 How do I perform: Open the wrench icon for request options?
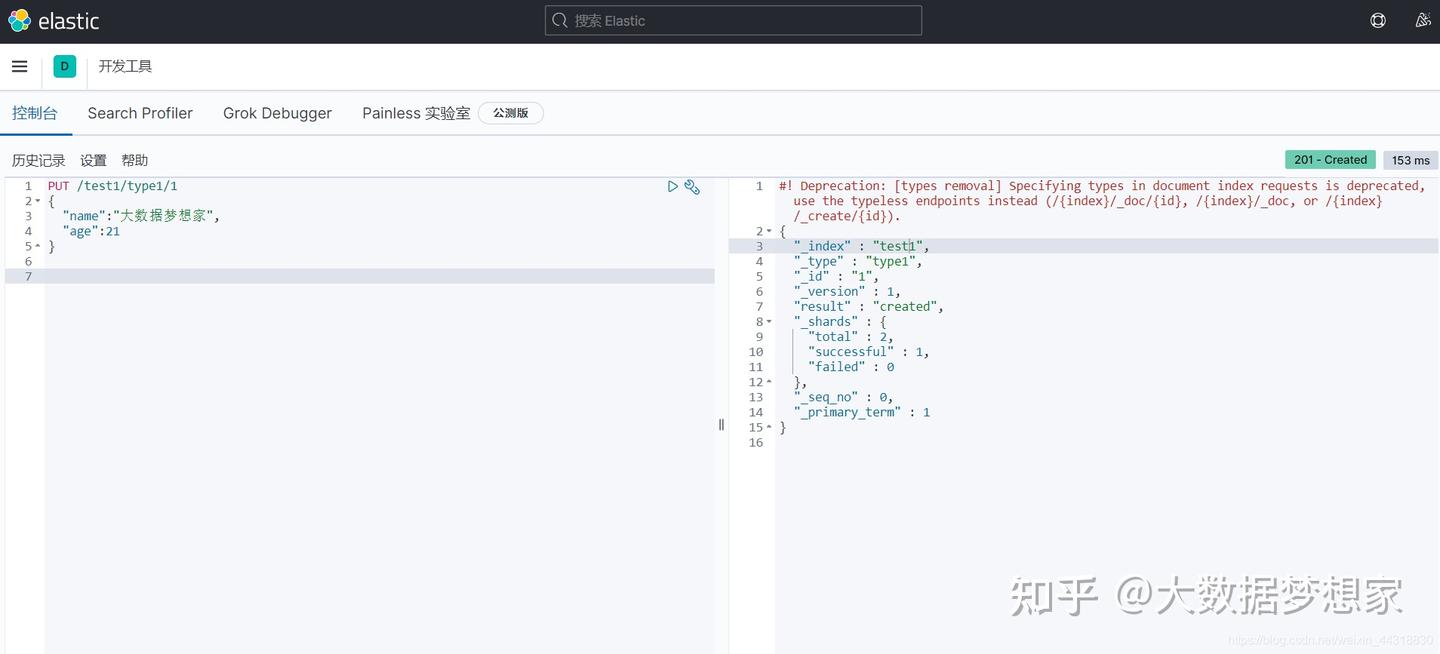[x=693, y=186]
